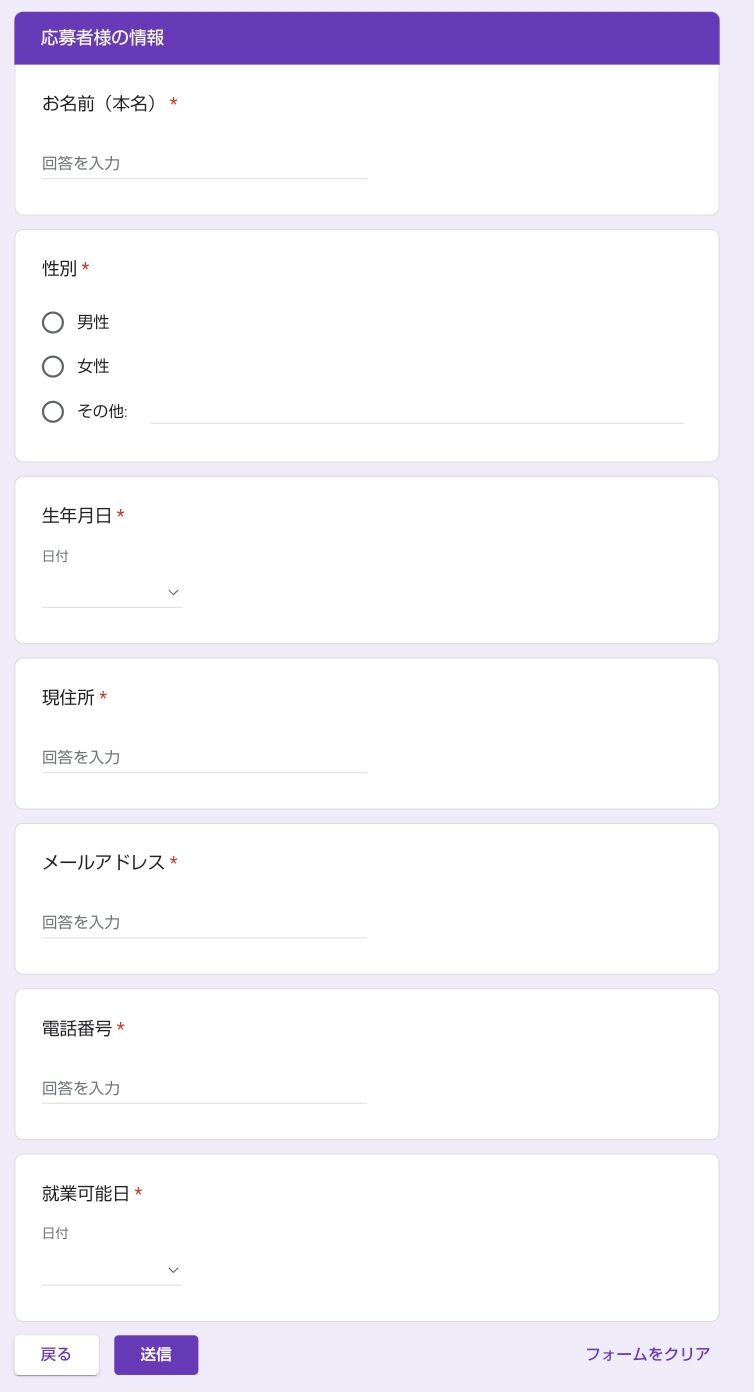Click the chevron arrow under 生年月日
The image size is (754, 1392).
(x=173, y=592)
